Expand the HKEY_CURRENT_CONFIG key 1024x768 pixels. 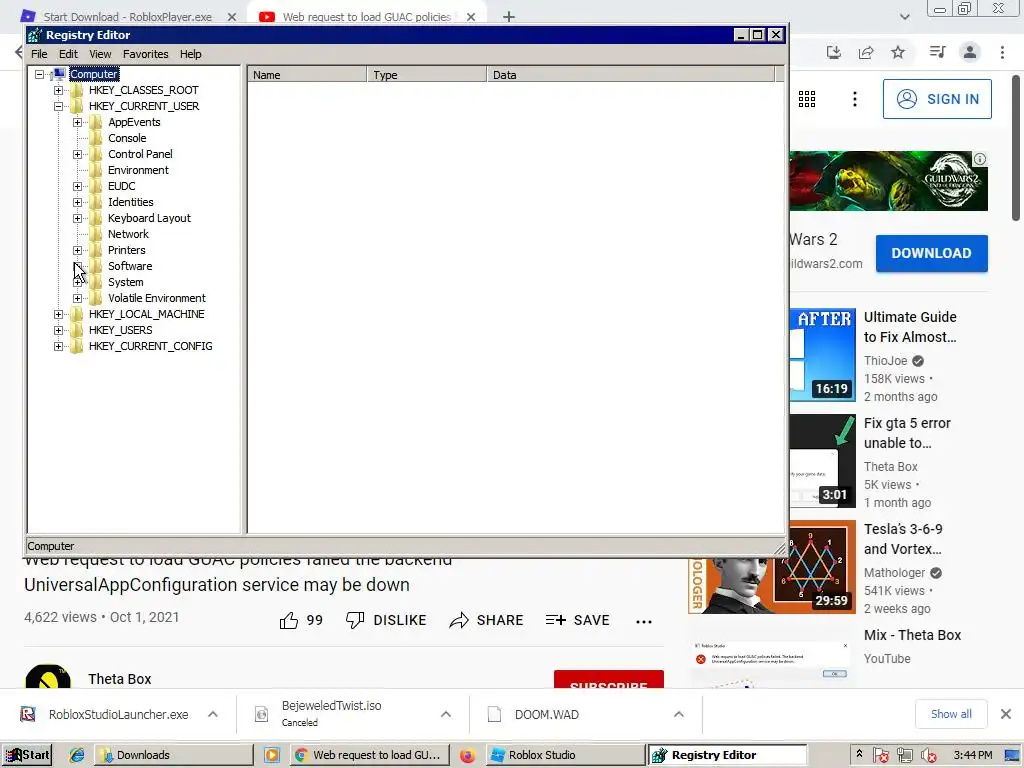tap(59, 346)
